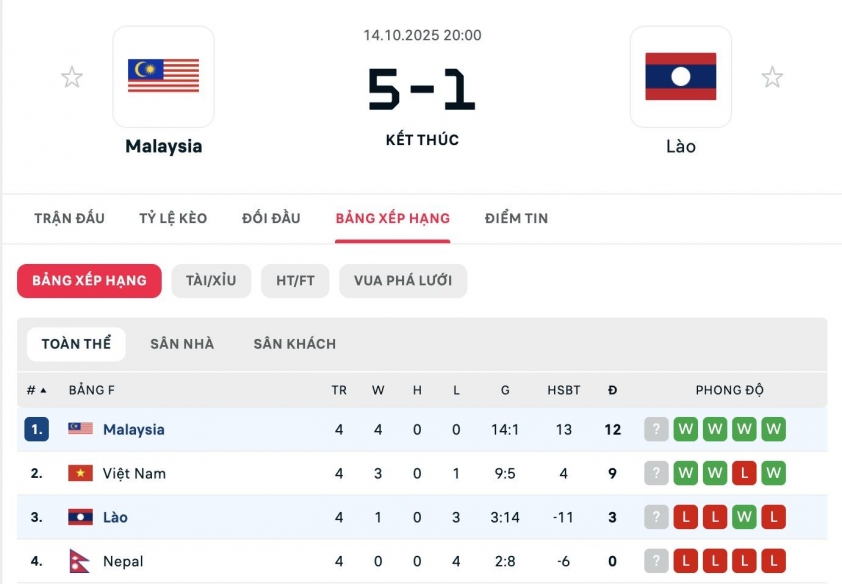Switch to the Sân Nhà view
The width and height of the screenshot is (842, 584).
(182, 344)
